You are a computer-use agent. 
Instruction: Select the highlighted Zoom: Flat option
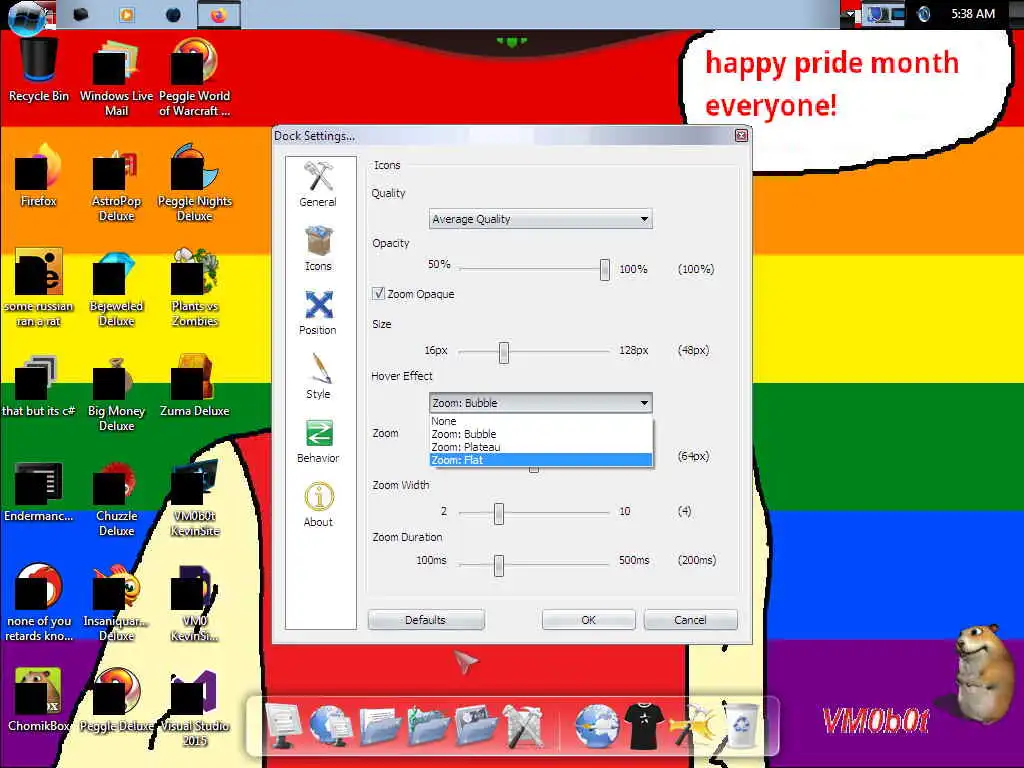pos(540,460)
